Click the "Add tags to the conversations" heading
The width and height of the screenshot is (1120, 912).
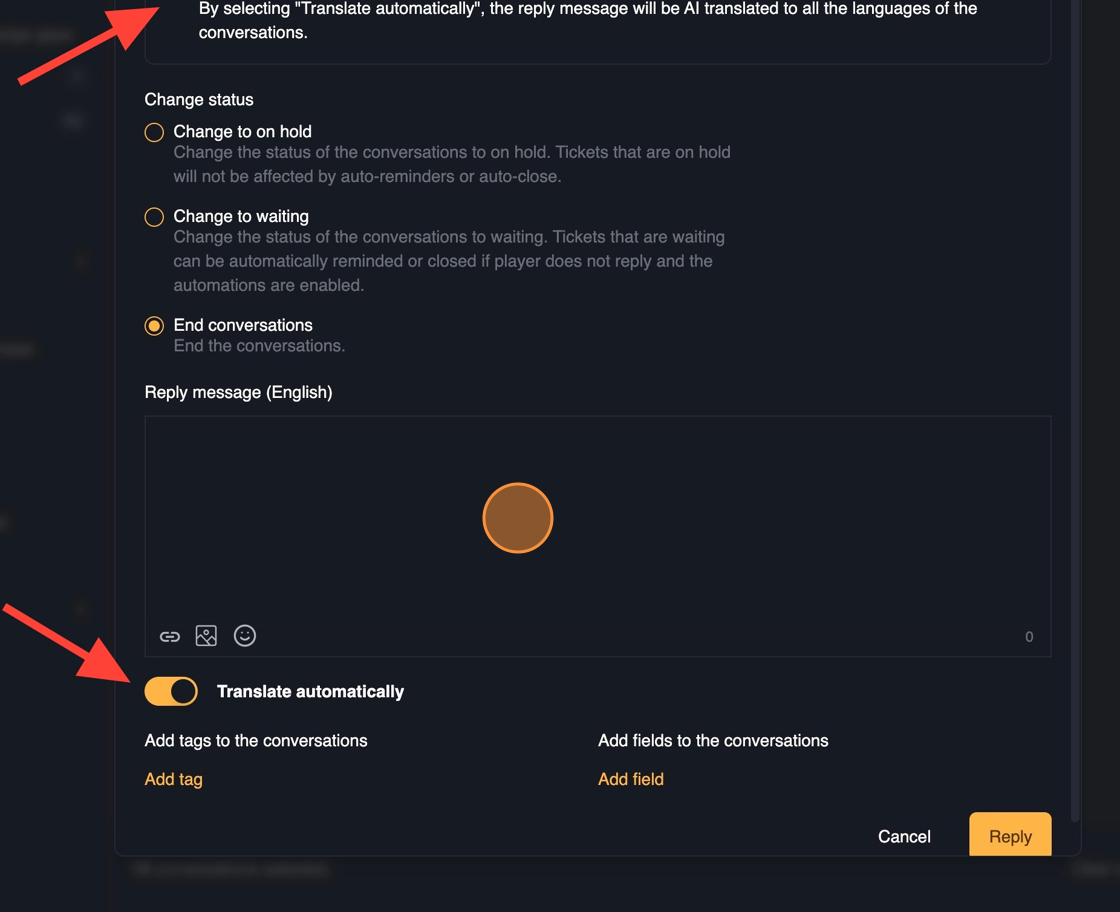click(256, 741)
